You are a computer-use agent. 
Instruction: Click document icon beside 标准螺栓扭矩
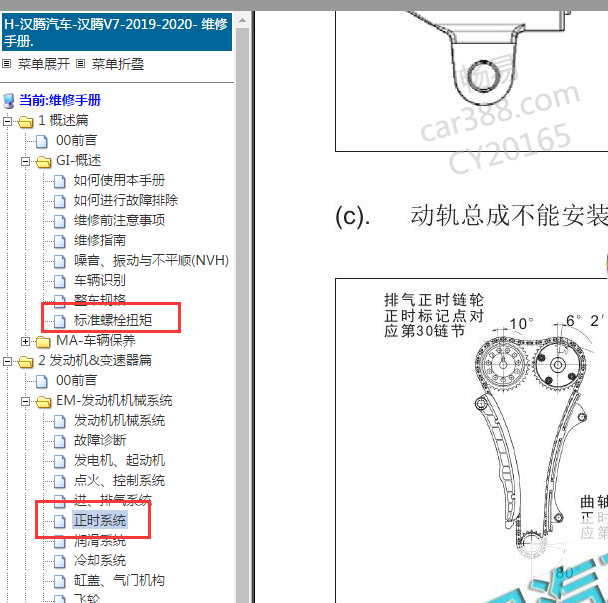59,321
